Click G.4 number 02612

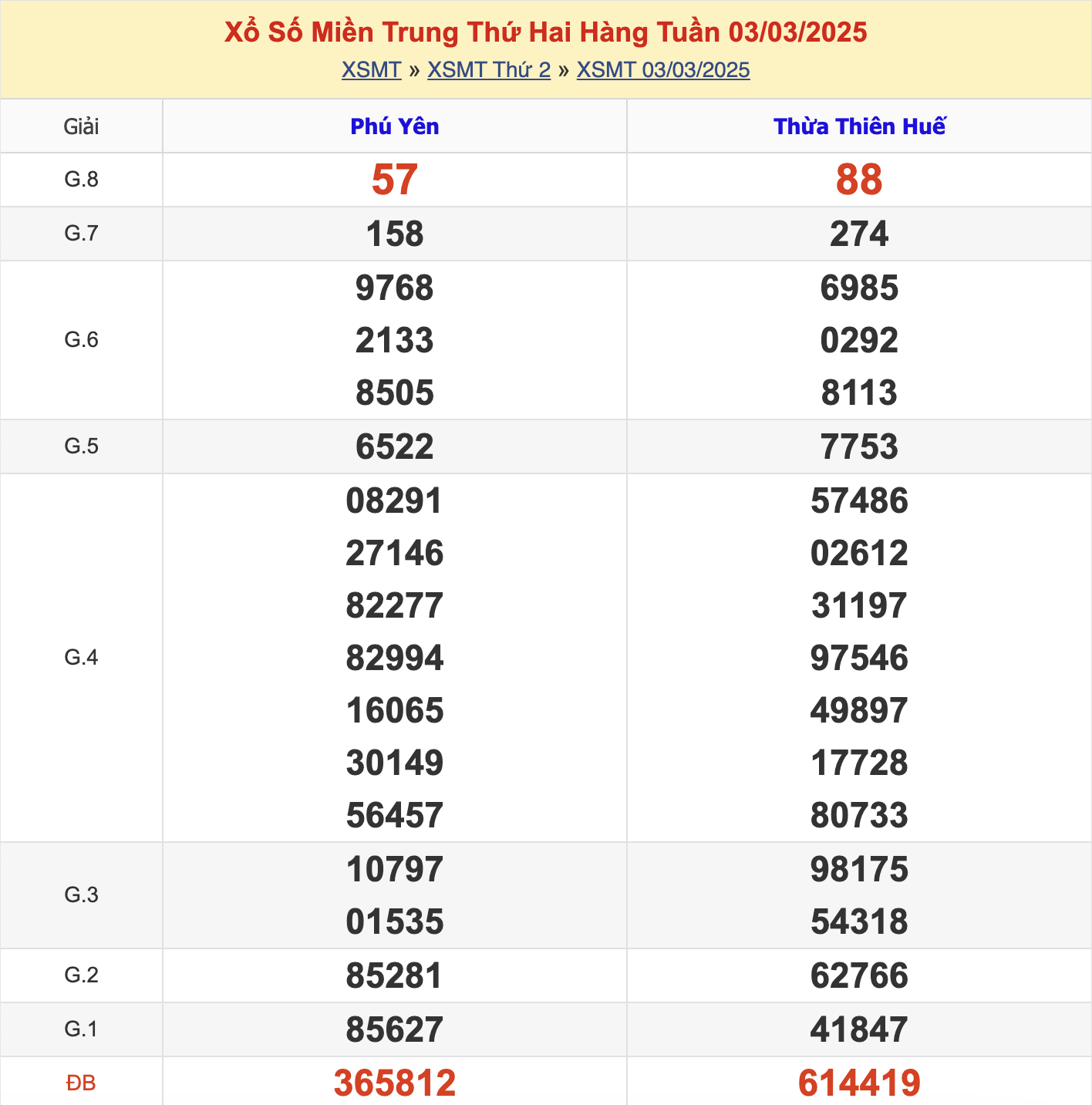(x=859, y=553)
